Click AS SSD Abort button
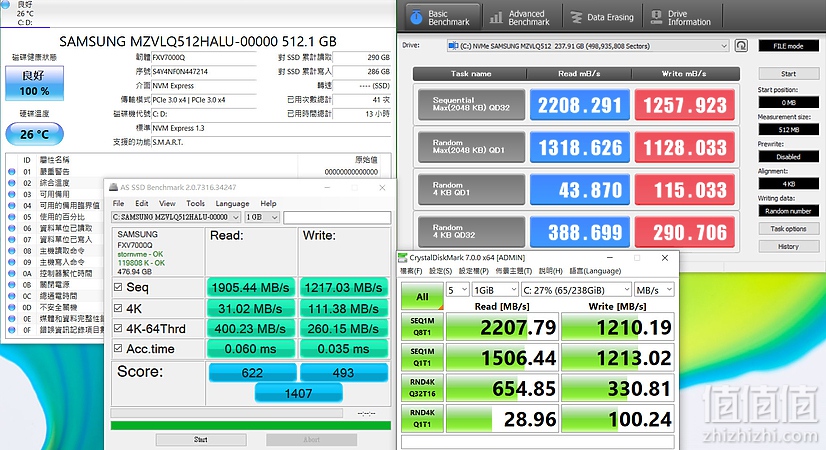 311,439
